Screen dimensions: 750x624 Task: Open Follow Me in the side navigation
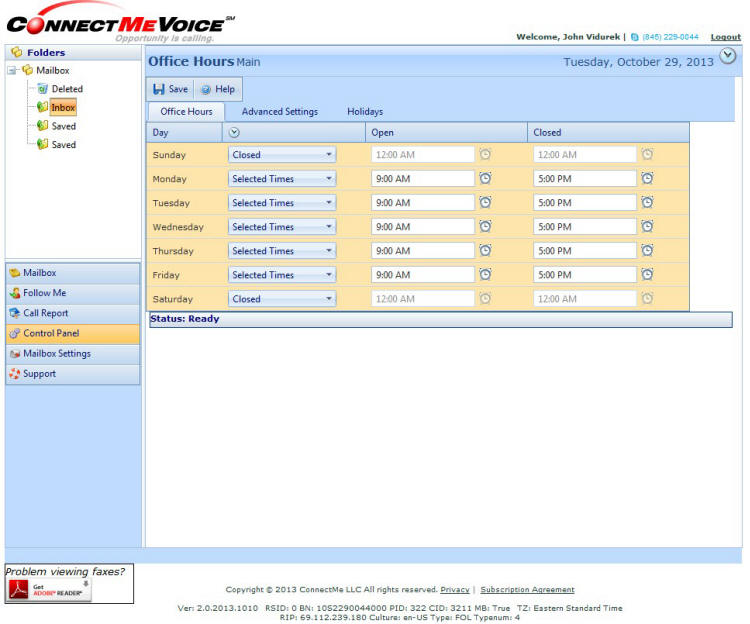pos(73,293)
